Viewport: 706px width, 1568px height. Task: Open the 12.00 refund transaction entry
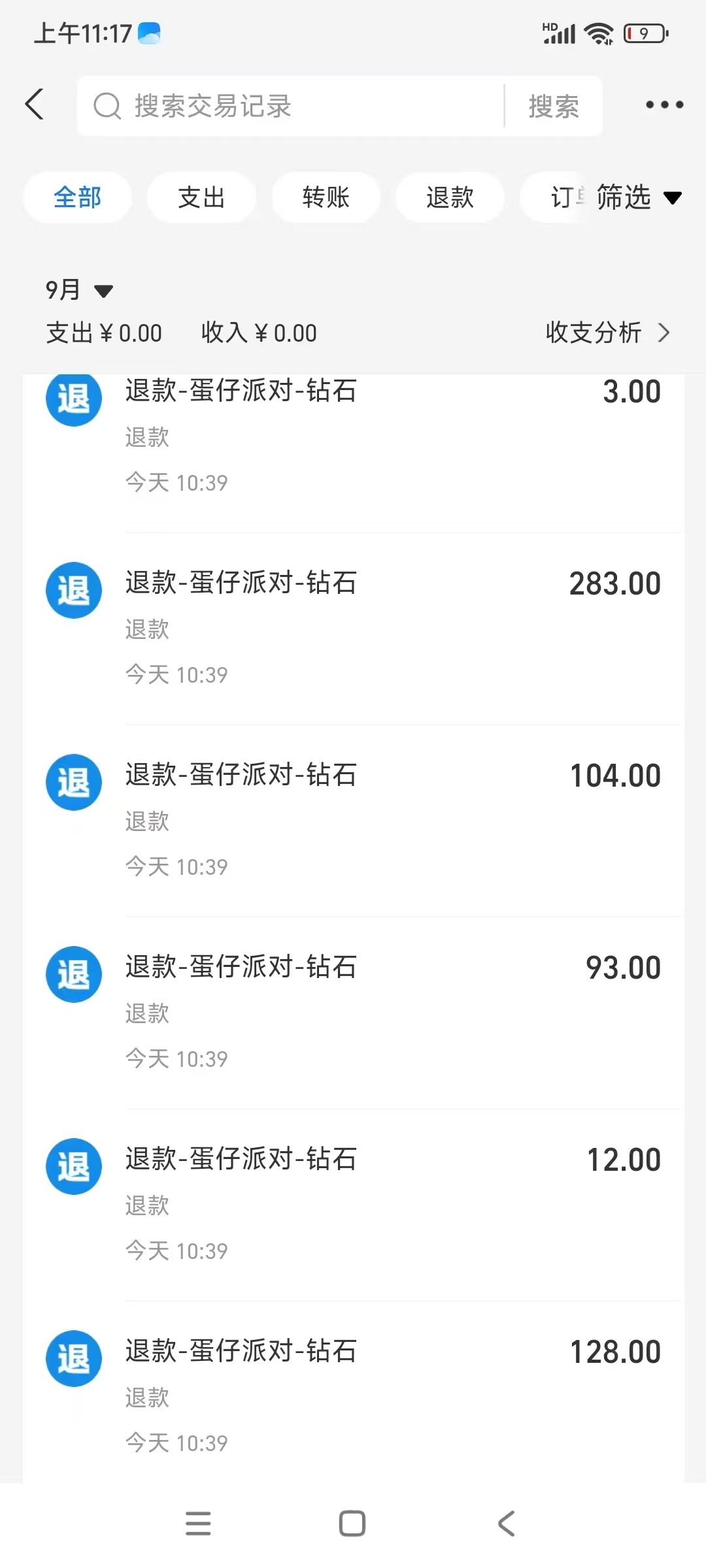(353, 1205)
